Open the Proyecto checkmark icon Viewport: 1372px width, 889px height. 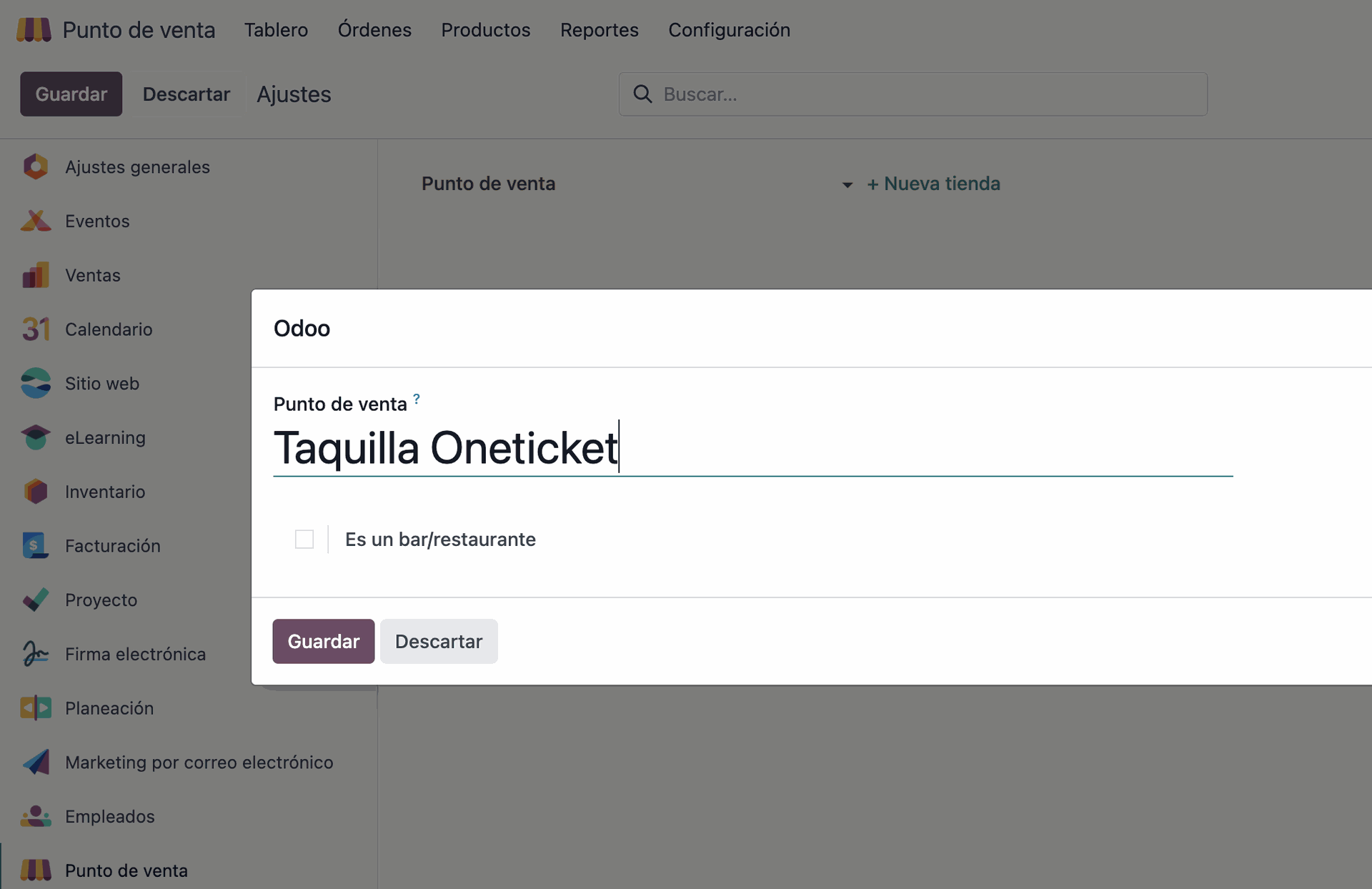(35, 600)
